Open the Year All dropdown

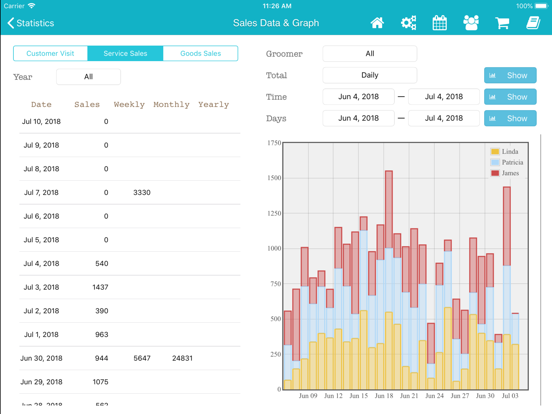coord(88,77)
